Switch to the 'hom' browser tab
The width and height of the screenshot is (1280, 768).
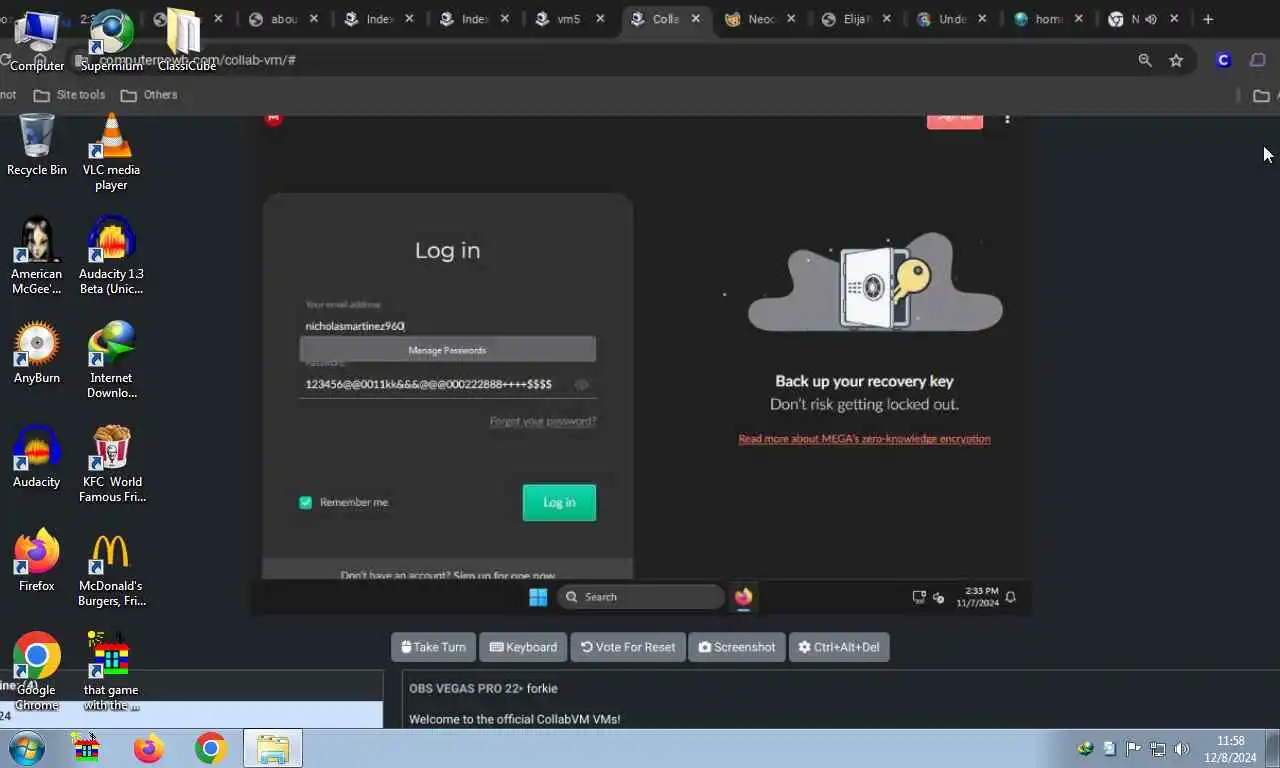click(1046, 19)
